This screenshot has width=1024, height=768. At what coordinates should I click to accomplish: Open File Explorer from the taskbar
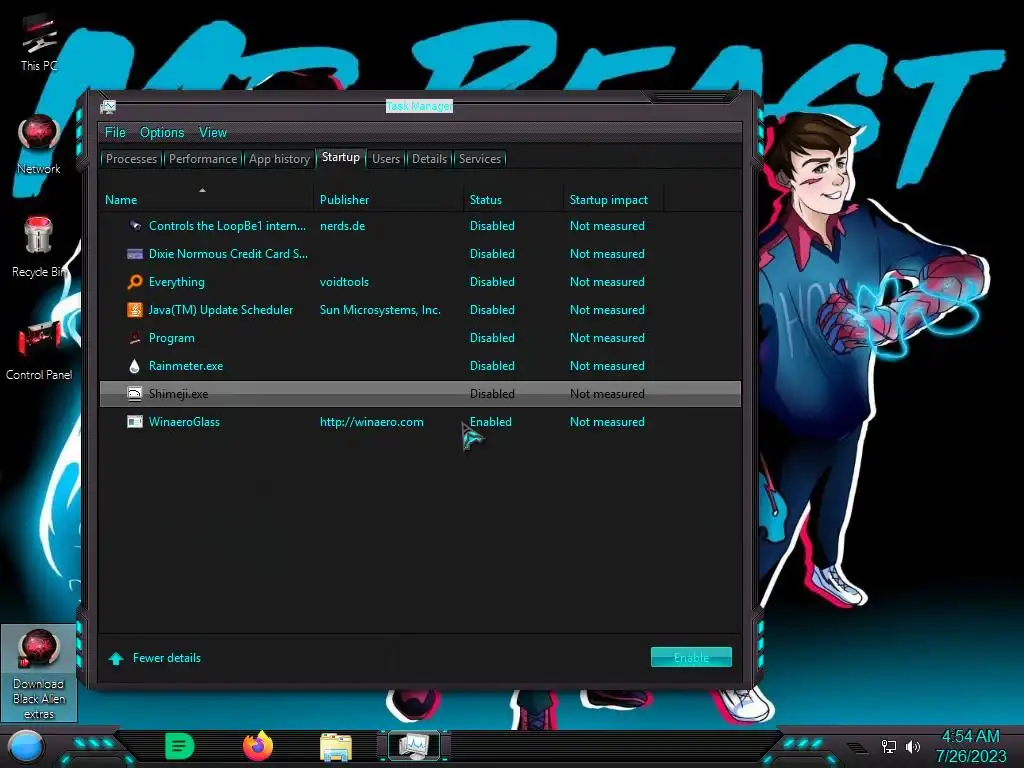[x=336, y=747]
